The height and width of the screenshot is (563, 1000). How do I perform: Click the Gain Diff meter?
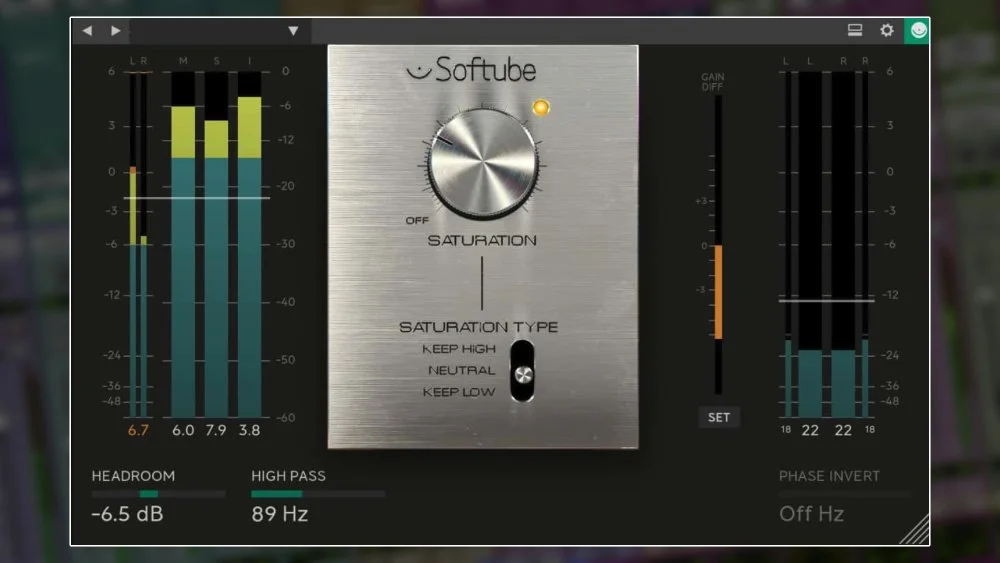click(x=718, y=245)
